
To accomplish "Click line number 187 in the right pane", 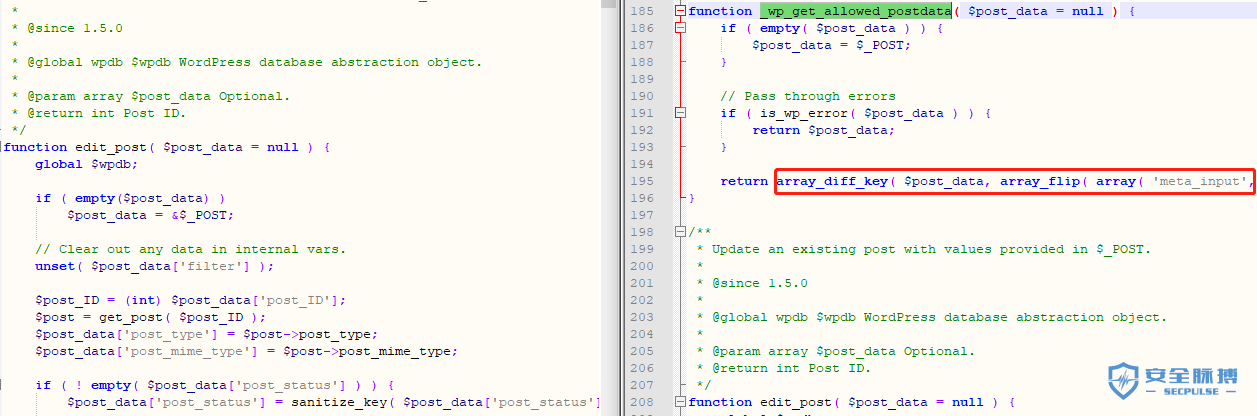I will pyautogui.click(x=642, y=45).
